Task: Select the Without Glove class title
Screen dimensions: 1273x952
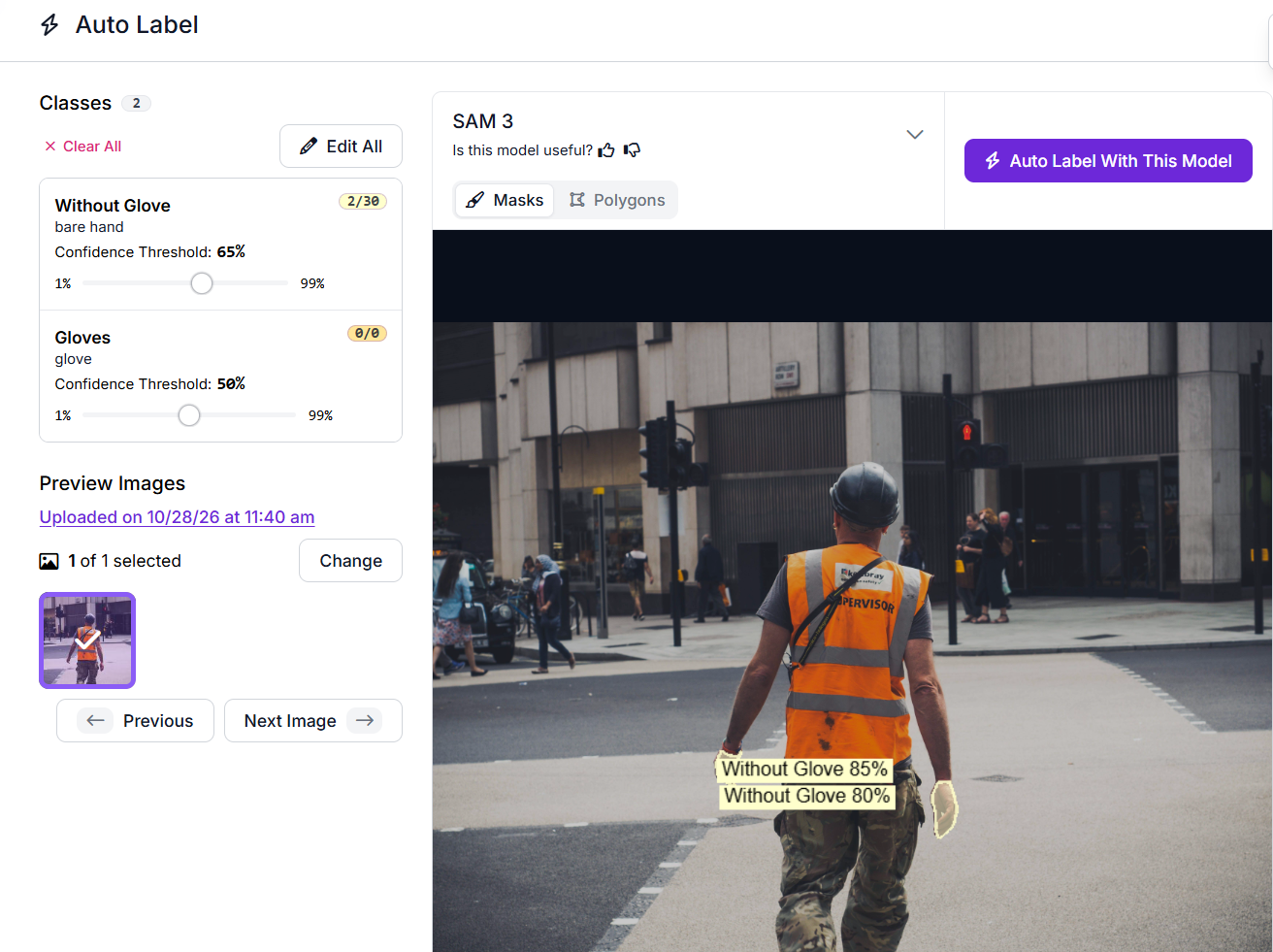Action: click(113, 206)
